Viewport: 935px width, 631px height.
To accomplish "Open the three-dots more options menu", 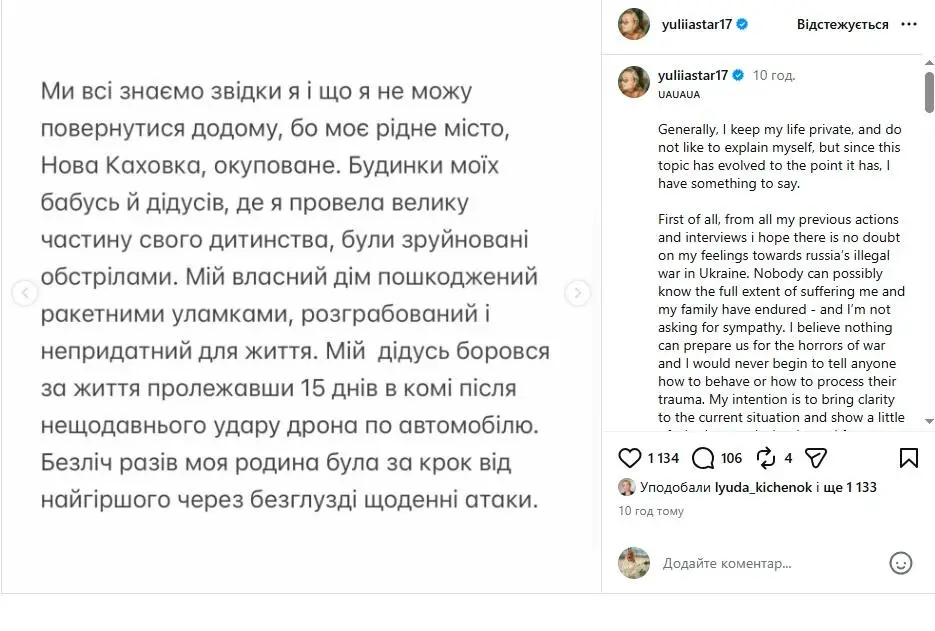I will (x=909, y=24).
